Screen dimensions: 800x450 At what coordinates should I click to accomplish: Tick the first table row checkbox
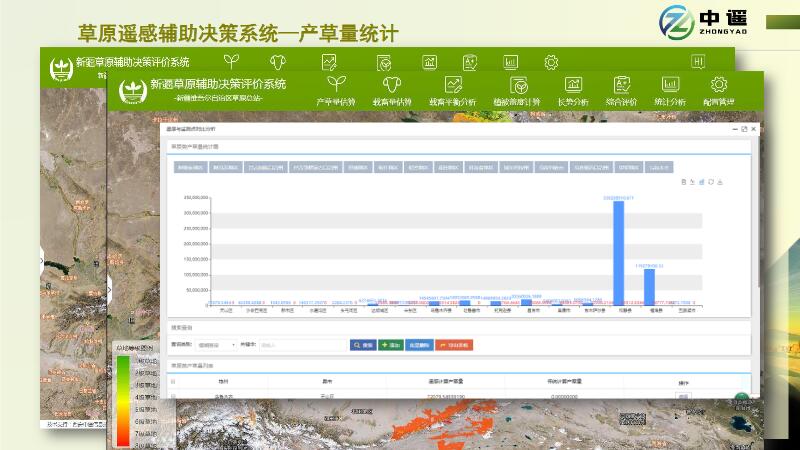tap(173, 396)
